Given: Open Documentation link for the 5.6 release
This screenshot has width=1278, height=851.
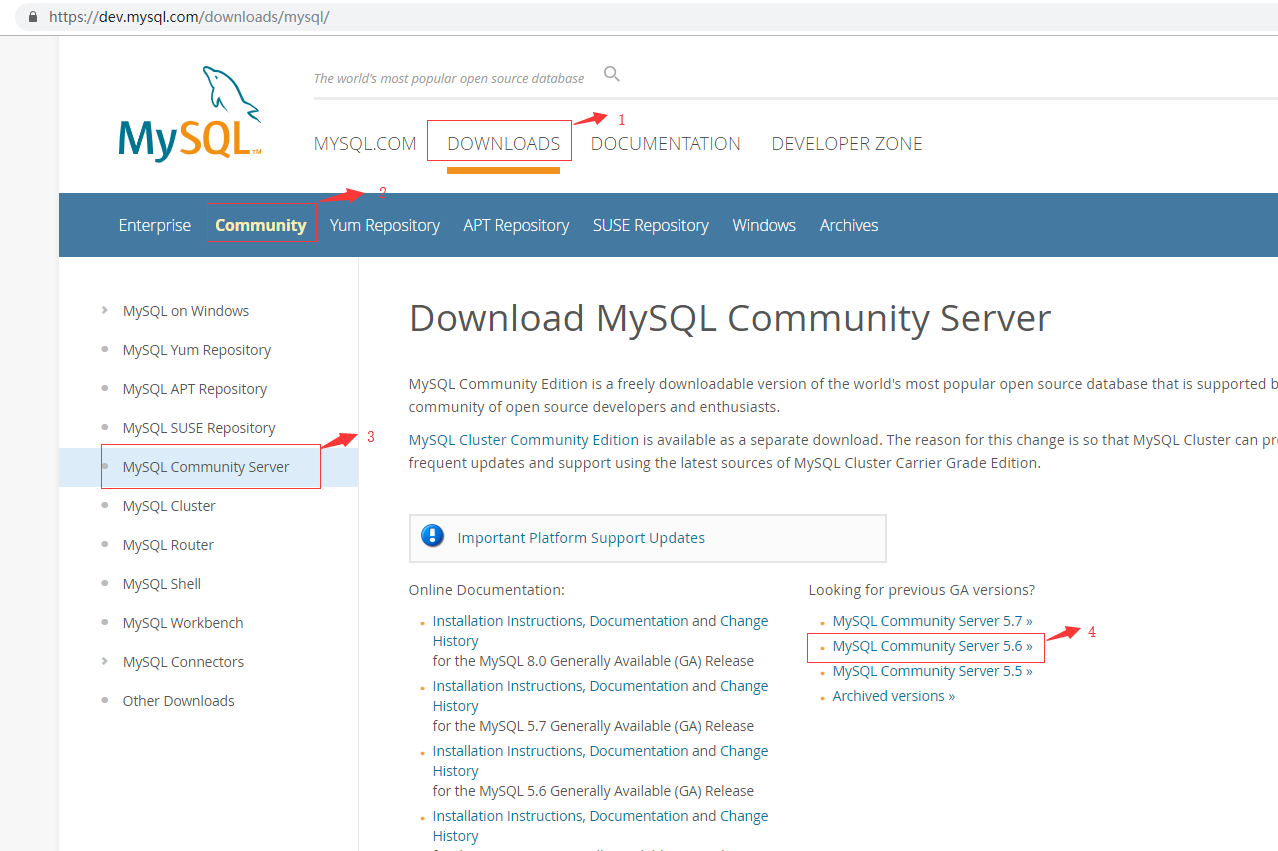Looking at the screenshot, I should 639,751.
